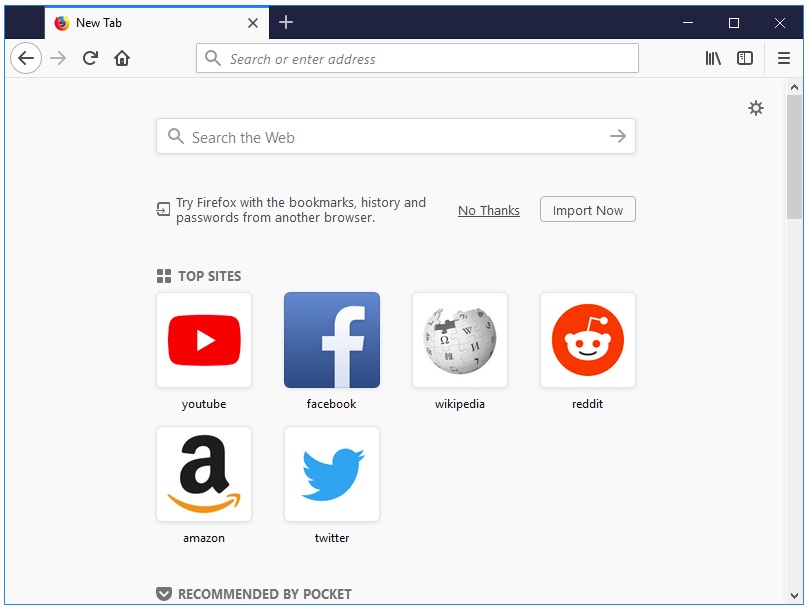Click the Back navigation arrow
This screenshot has width=808, height=616.
[26, 58]
